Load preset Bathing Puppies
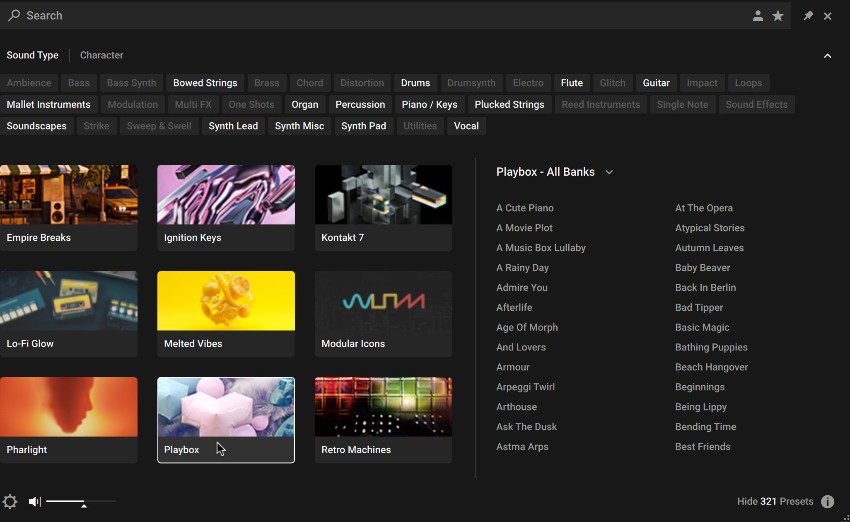 click(x=711, y=347)
